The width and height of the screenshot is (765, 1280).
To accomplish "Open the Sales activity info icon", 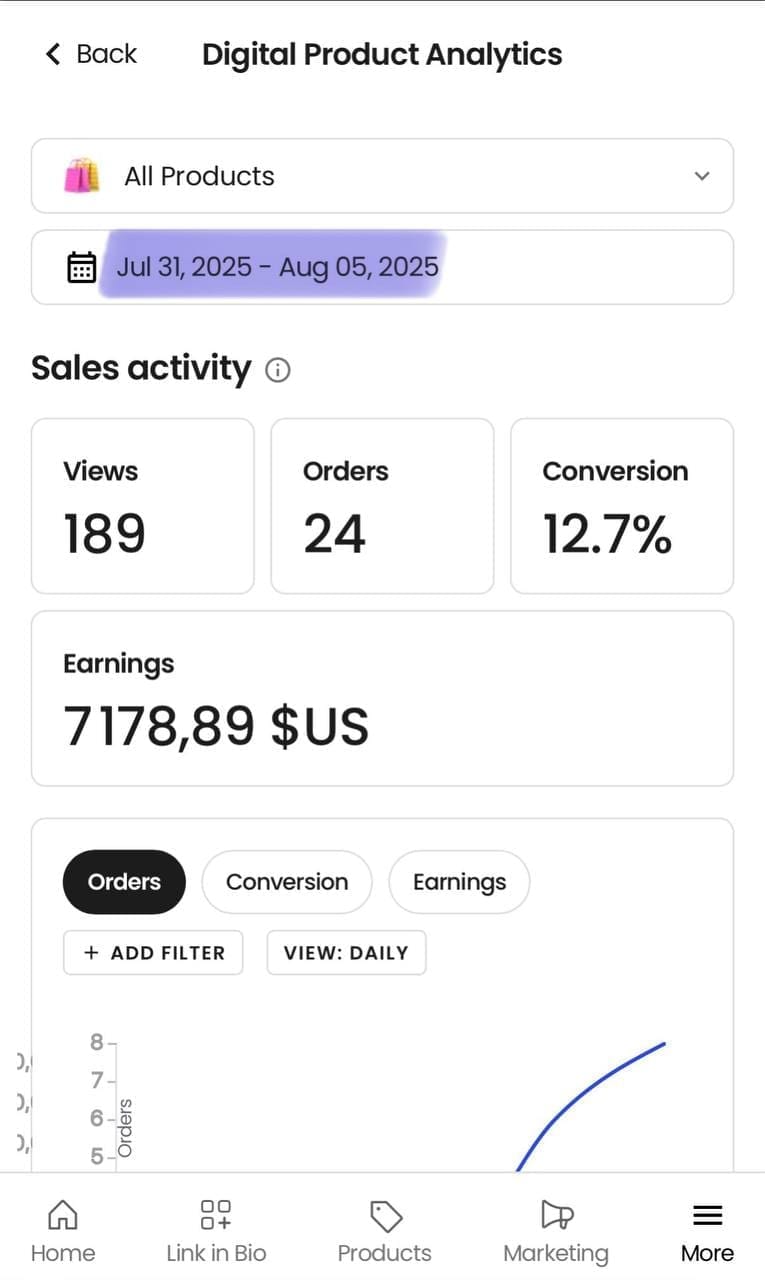I will point(278,370).
